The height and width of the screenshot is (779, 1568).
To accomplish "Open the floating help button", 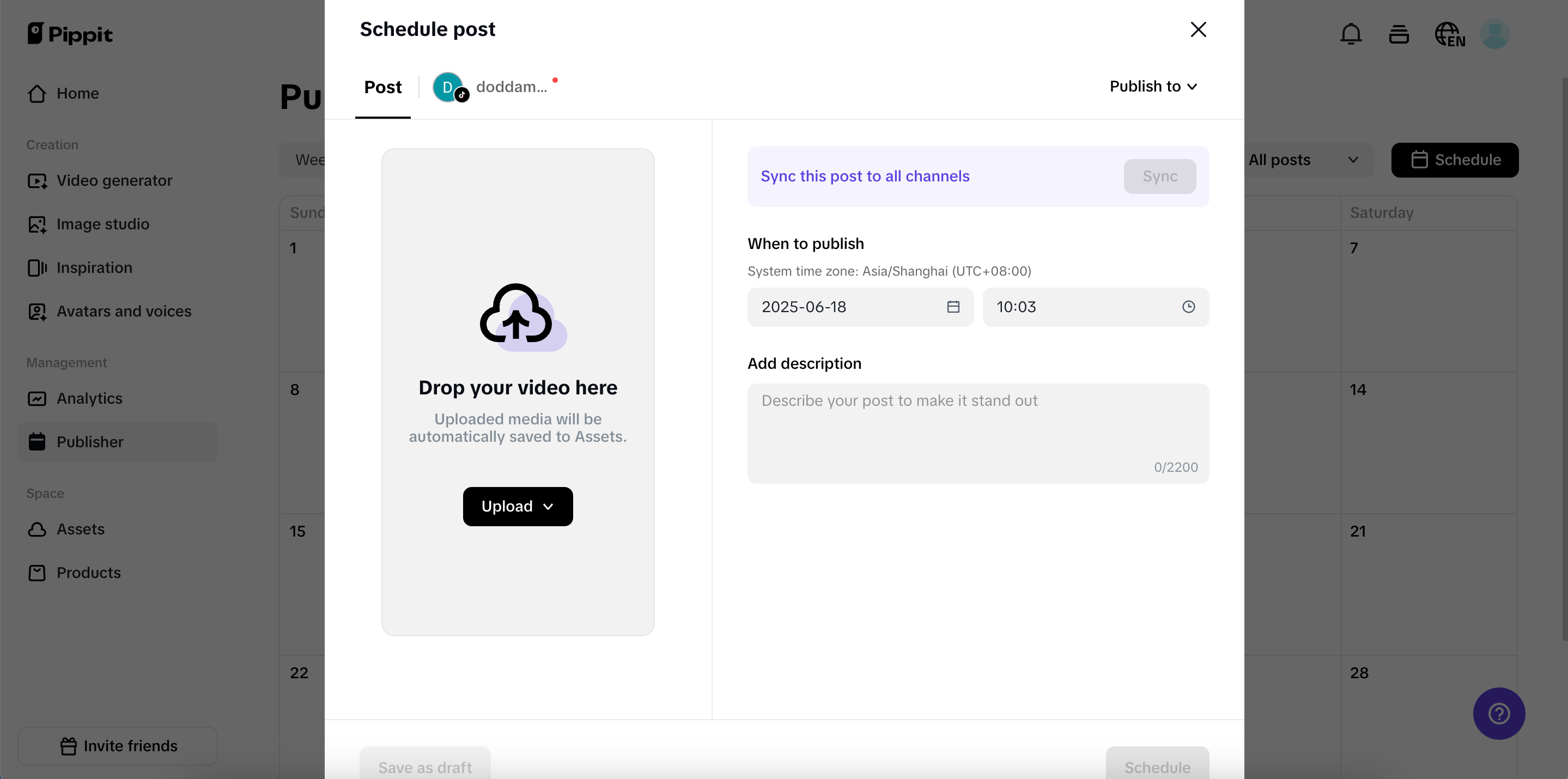I will pos(1499,713).
